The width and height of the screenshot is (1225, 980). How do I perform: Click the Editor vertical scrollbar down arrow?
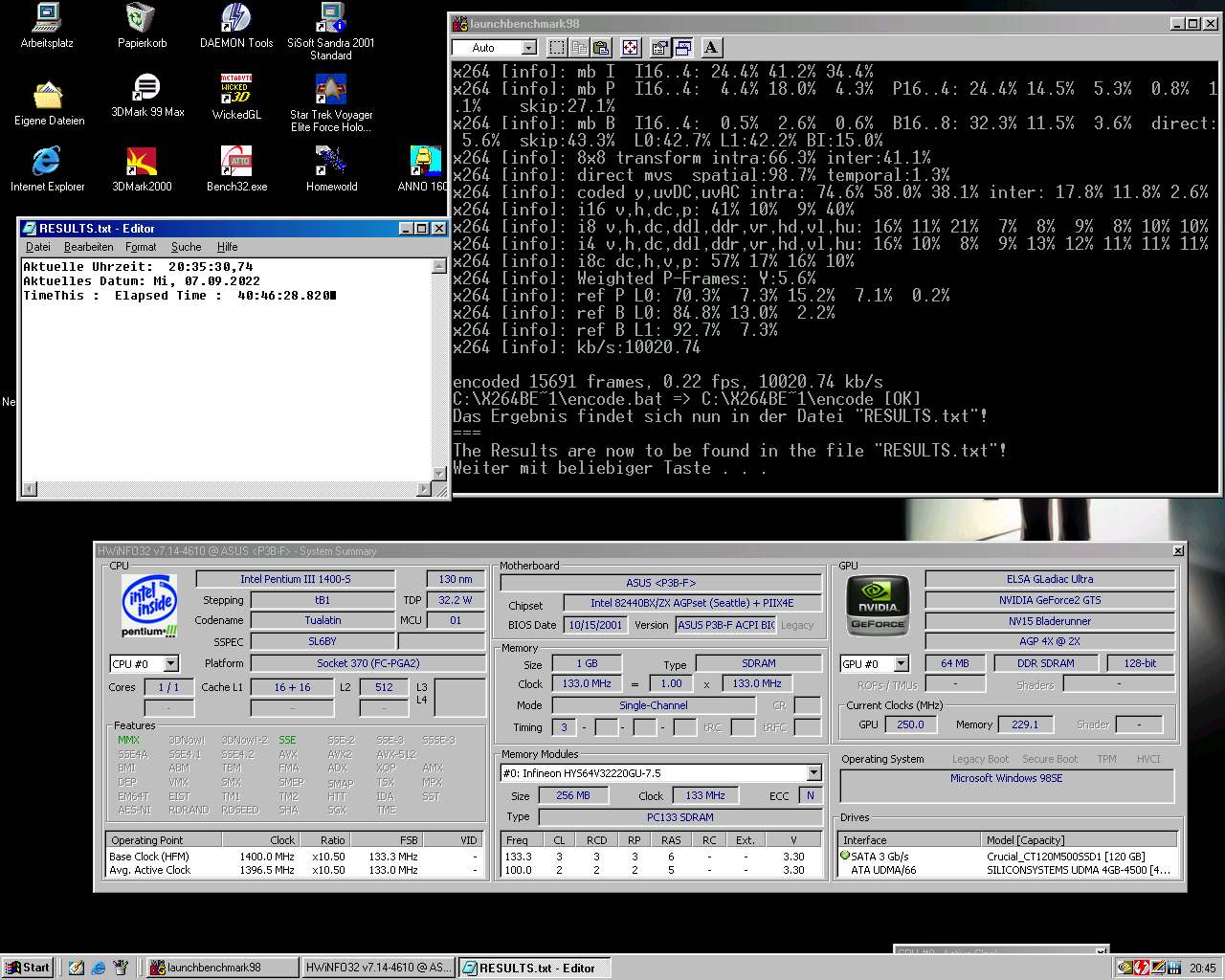click(439, 473)
